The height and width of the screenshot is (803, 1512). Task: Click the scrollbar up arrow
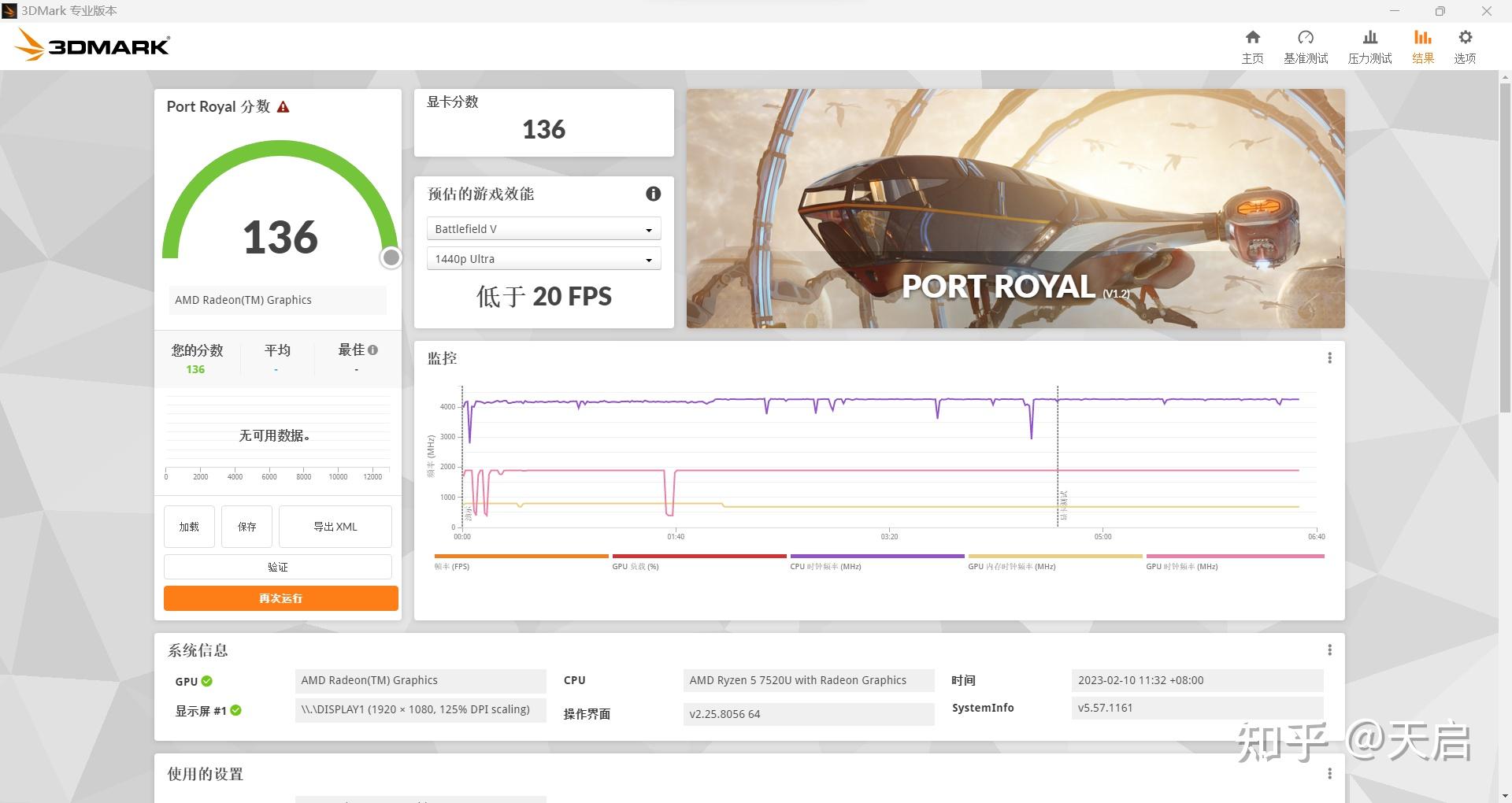[1505, 77]
